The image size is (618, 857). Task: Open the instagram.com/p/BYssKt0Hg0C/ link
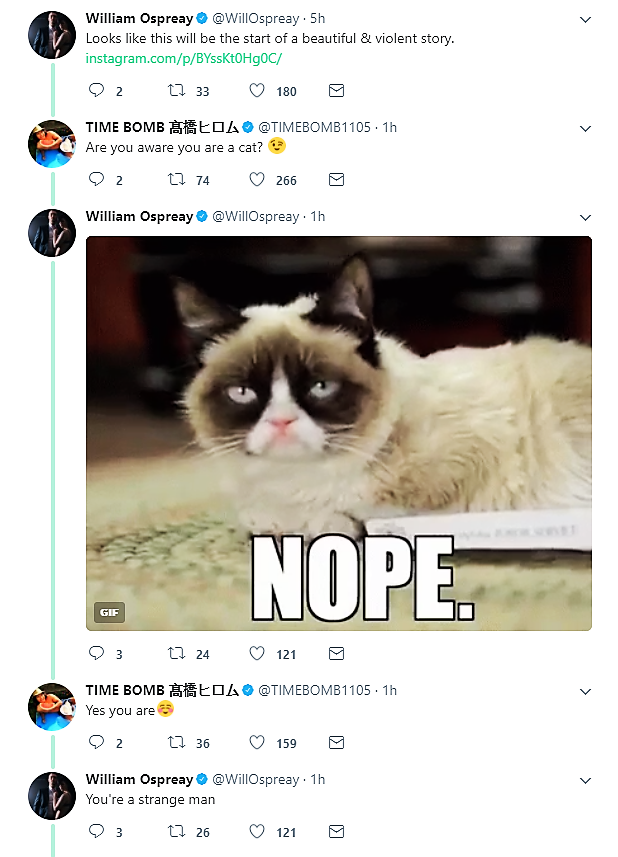click(x=184, y=58)
